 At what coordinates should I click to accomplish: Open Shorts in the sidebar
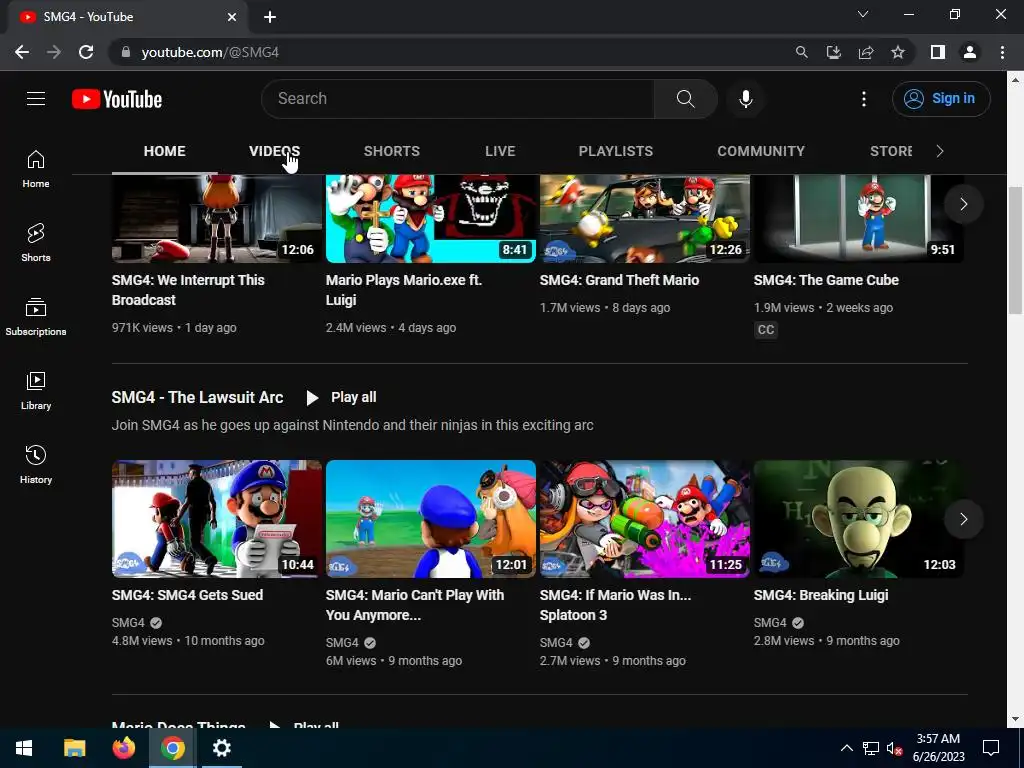coord(36,242)
